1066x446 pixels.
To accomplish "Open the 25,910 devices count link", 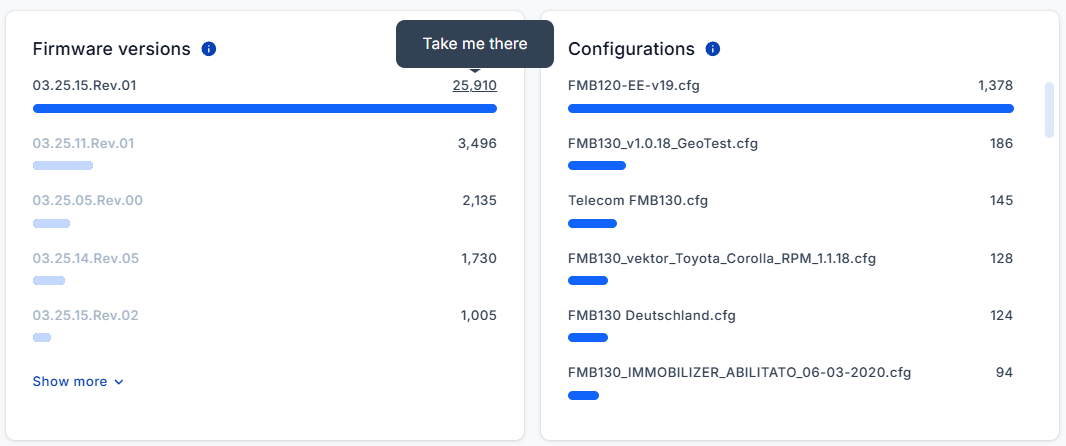I will pyautogui.click(x=474, y=86).
